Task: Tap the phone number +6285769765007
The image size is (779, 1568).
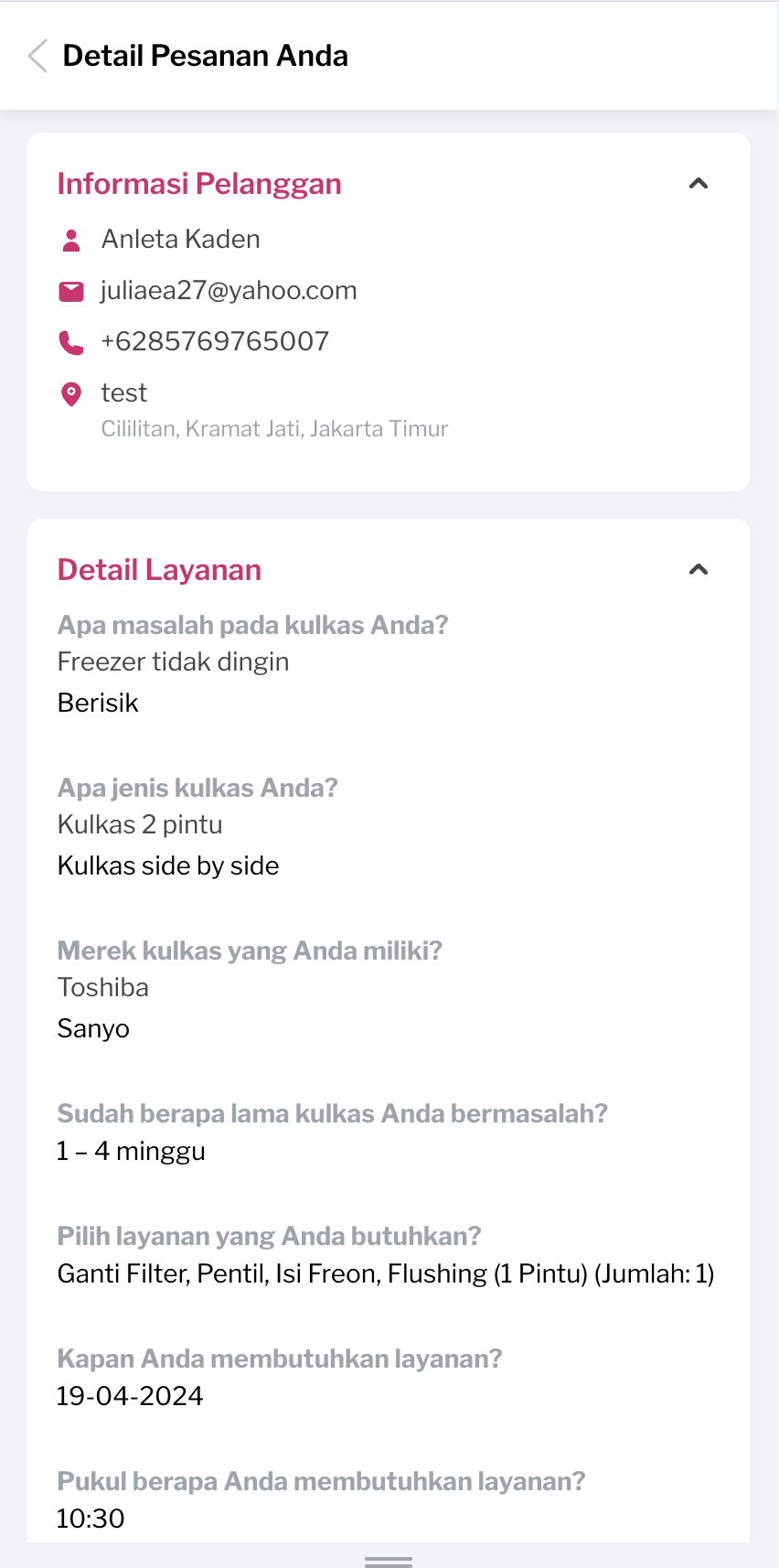Action: (x=215, y=342)
